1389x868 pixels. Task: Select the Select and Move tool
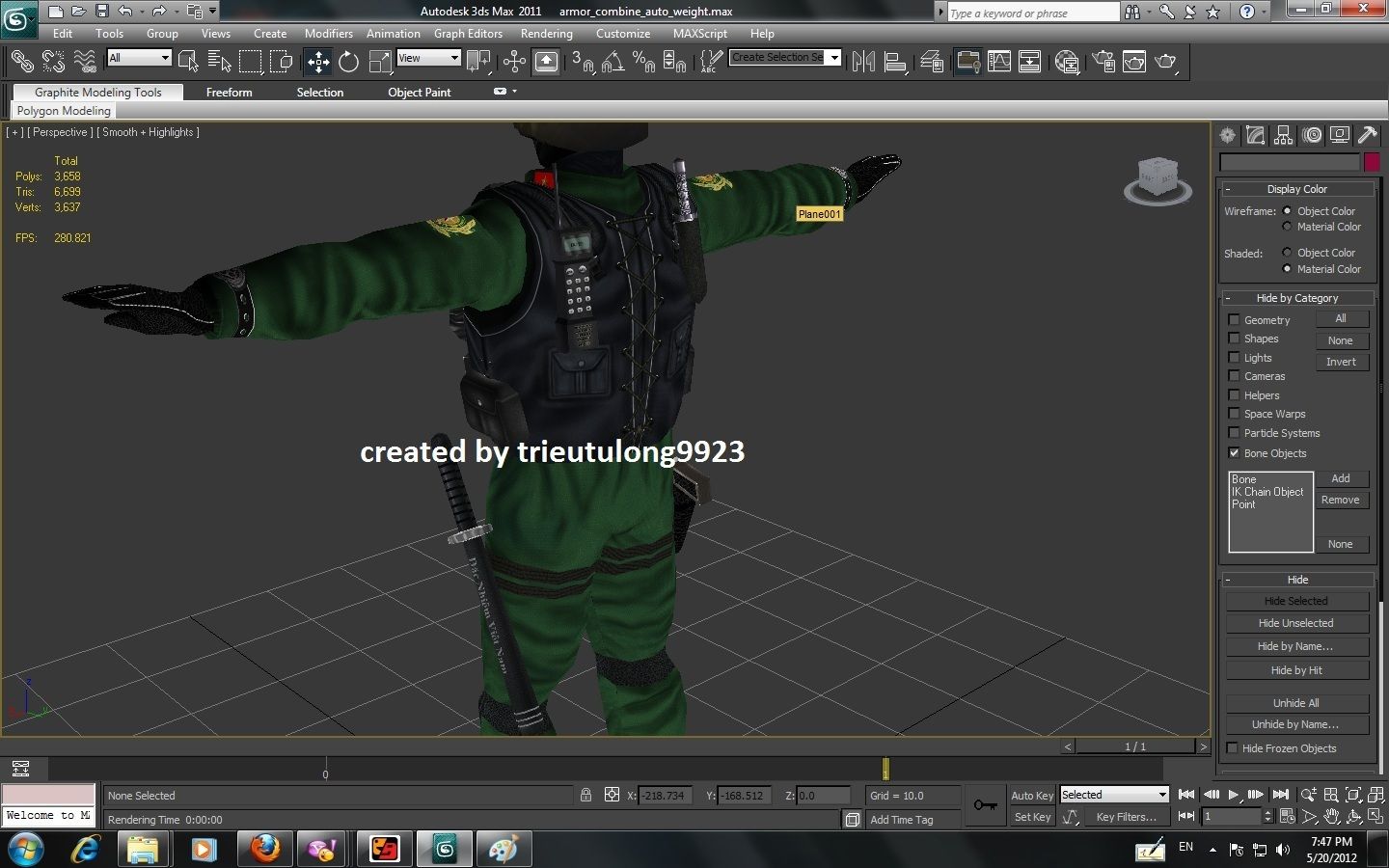point(318,62)
